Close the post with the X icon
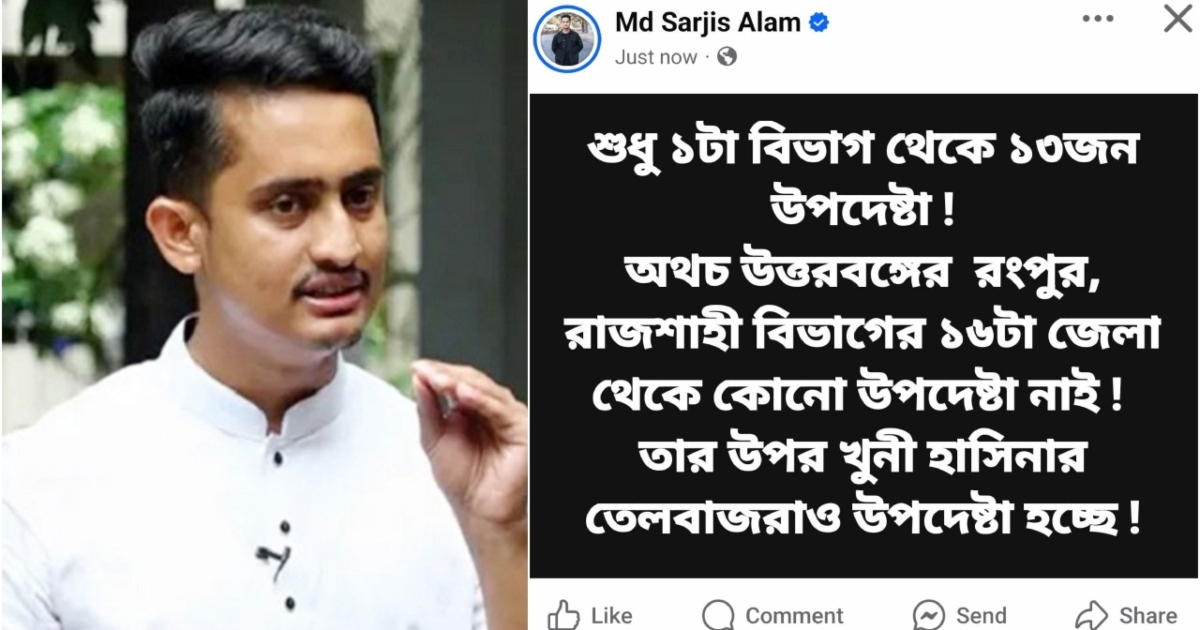The height and width of the screenshot is (630, 1200). point(1177,18)
